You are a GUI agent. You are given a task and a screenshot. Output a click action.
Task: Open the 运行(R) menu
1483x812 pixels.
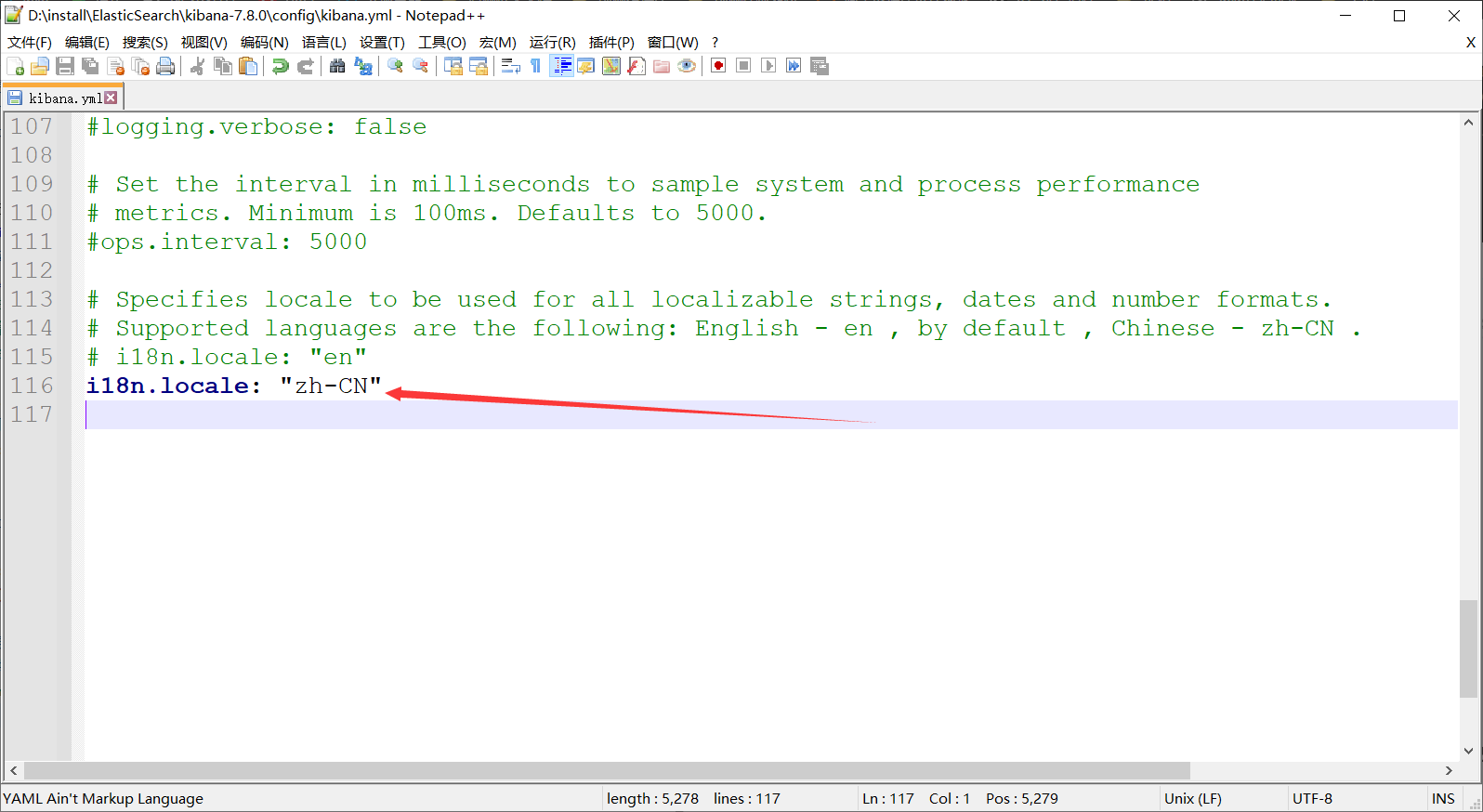point(553,43)
